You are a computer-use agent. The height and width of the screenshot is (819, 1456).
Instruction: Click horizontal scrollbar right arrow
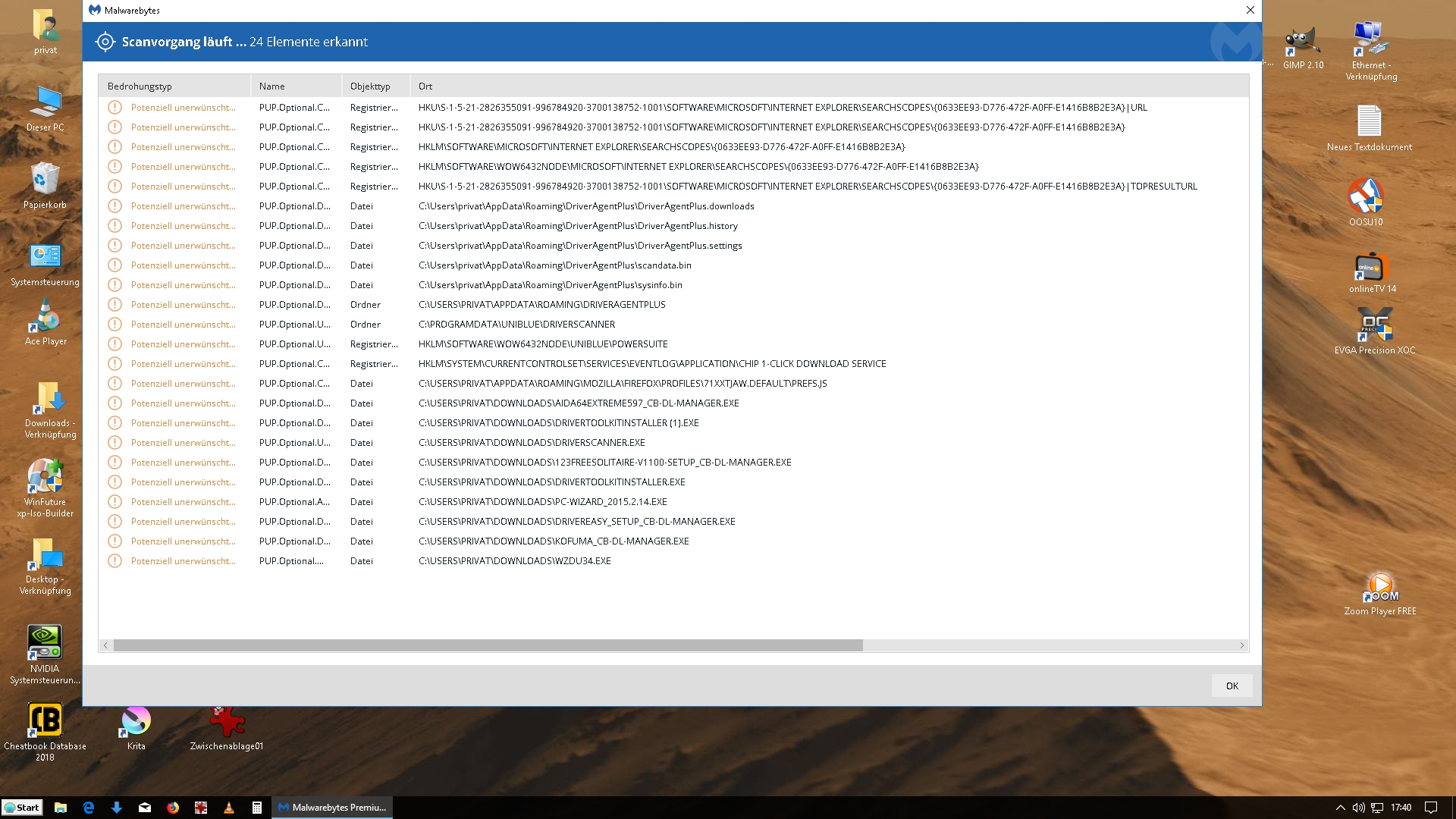coord(1241,645)
